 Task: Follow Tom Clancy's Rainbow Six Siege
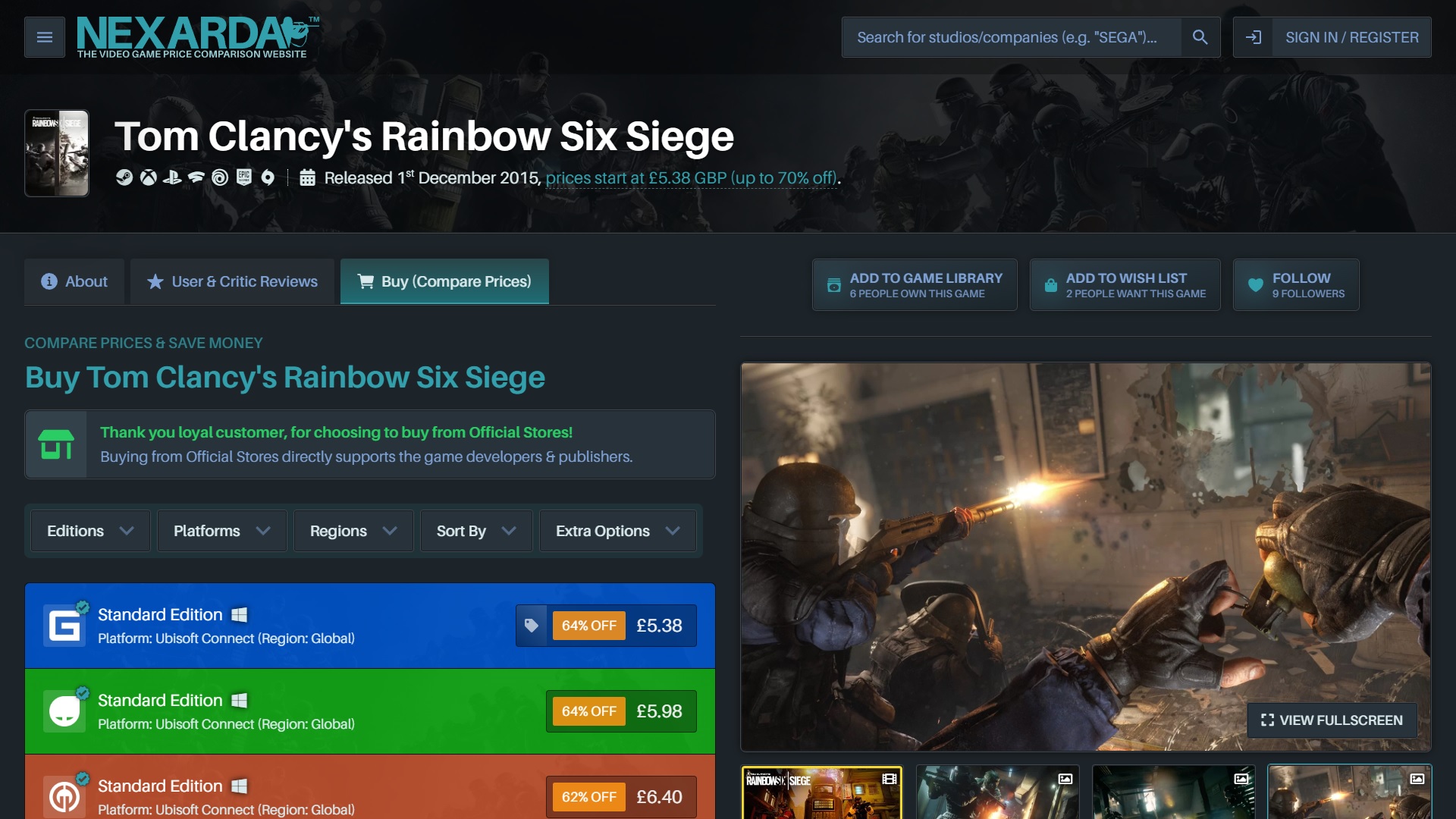tap(1299, 284)
